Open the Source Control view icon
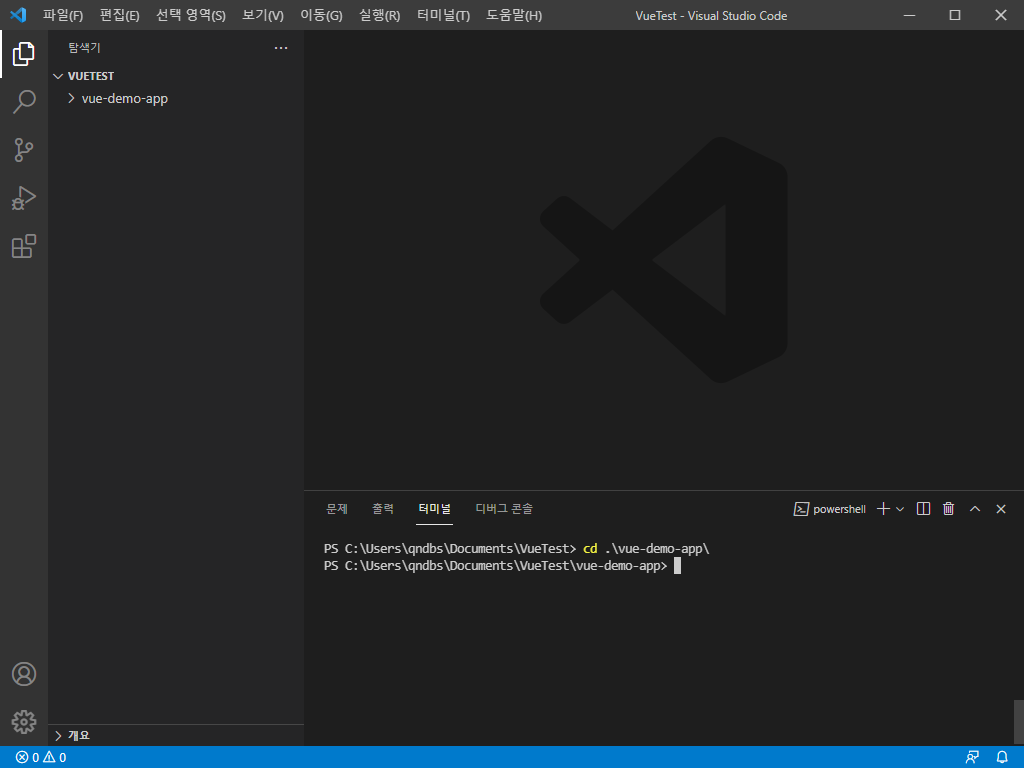This screenshot has width=1024, height=768. tap(24, 150)
